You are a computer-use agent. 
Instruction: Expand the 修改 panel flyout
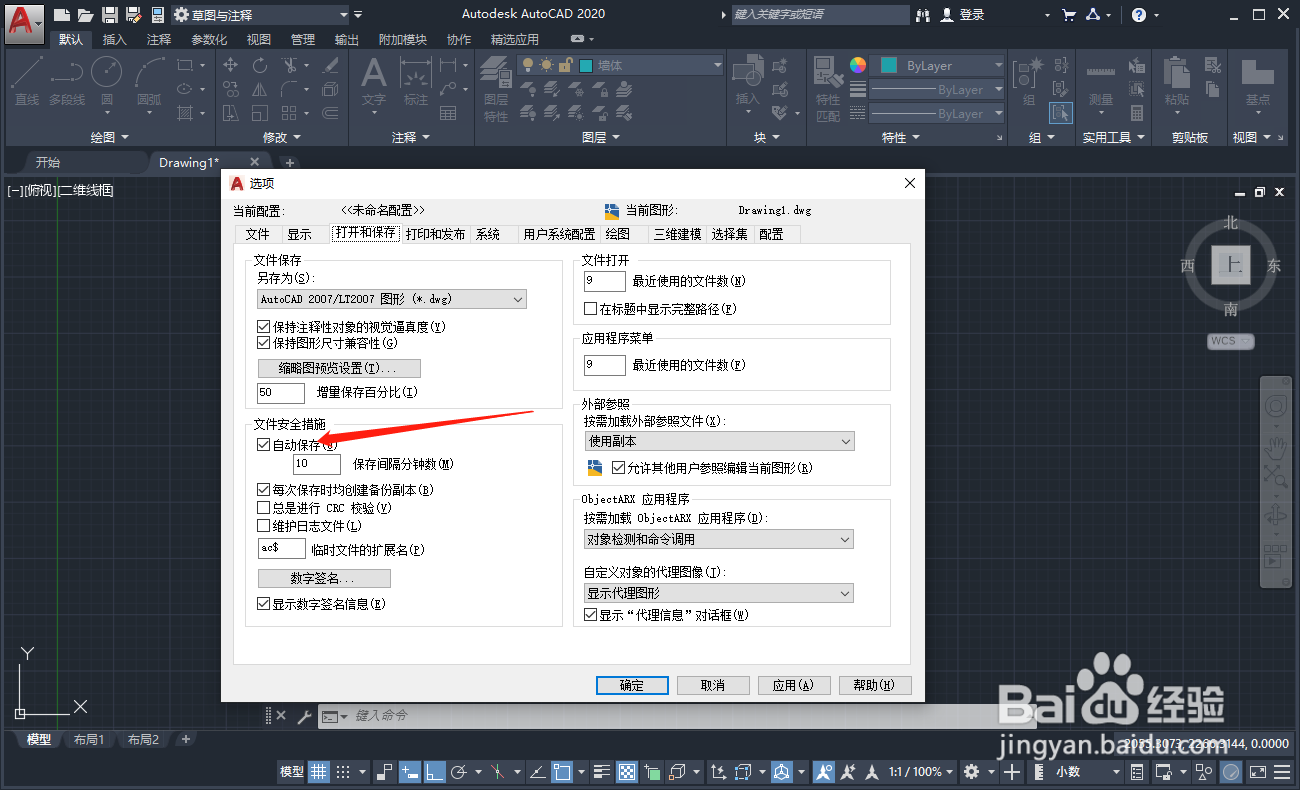282,137
